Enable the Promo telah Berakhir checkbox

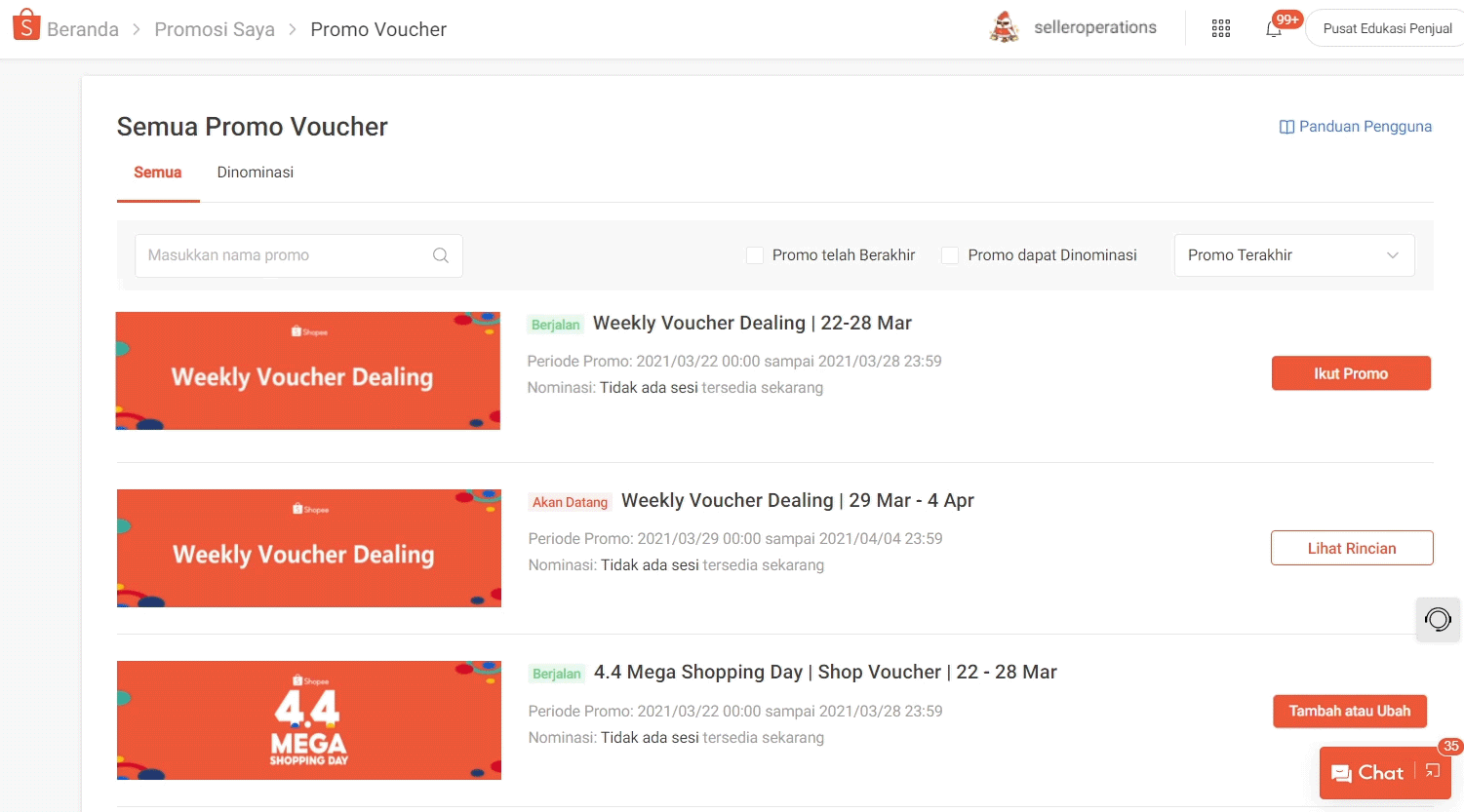pyautogui.click(x=755, y=255)
